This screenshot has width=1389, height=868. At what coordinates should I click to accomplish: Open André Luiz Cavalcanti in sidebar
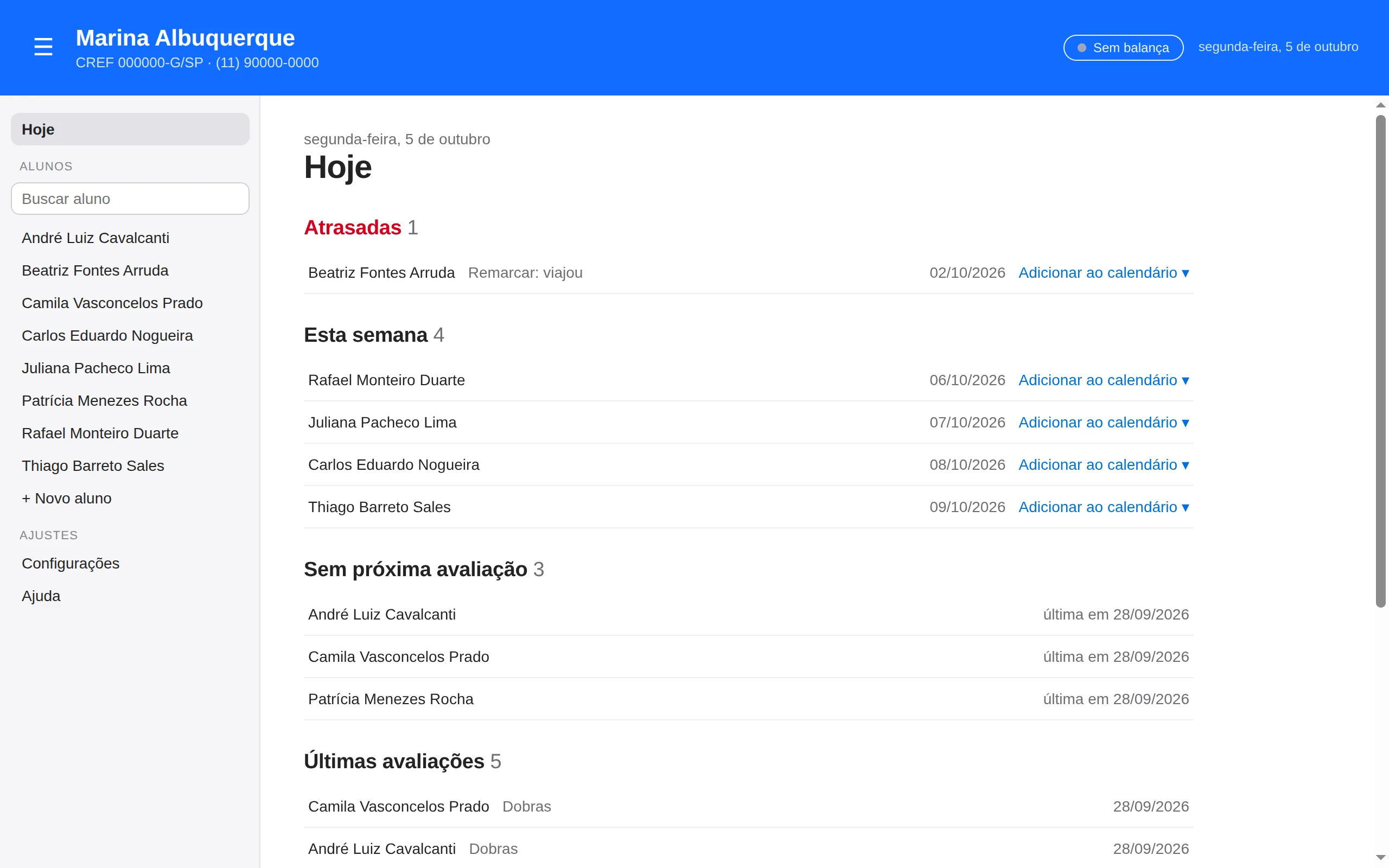click(x=130, y=238)
